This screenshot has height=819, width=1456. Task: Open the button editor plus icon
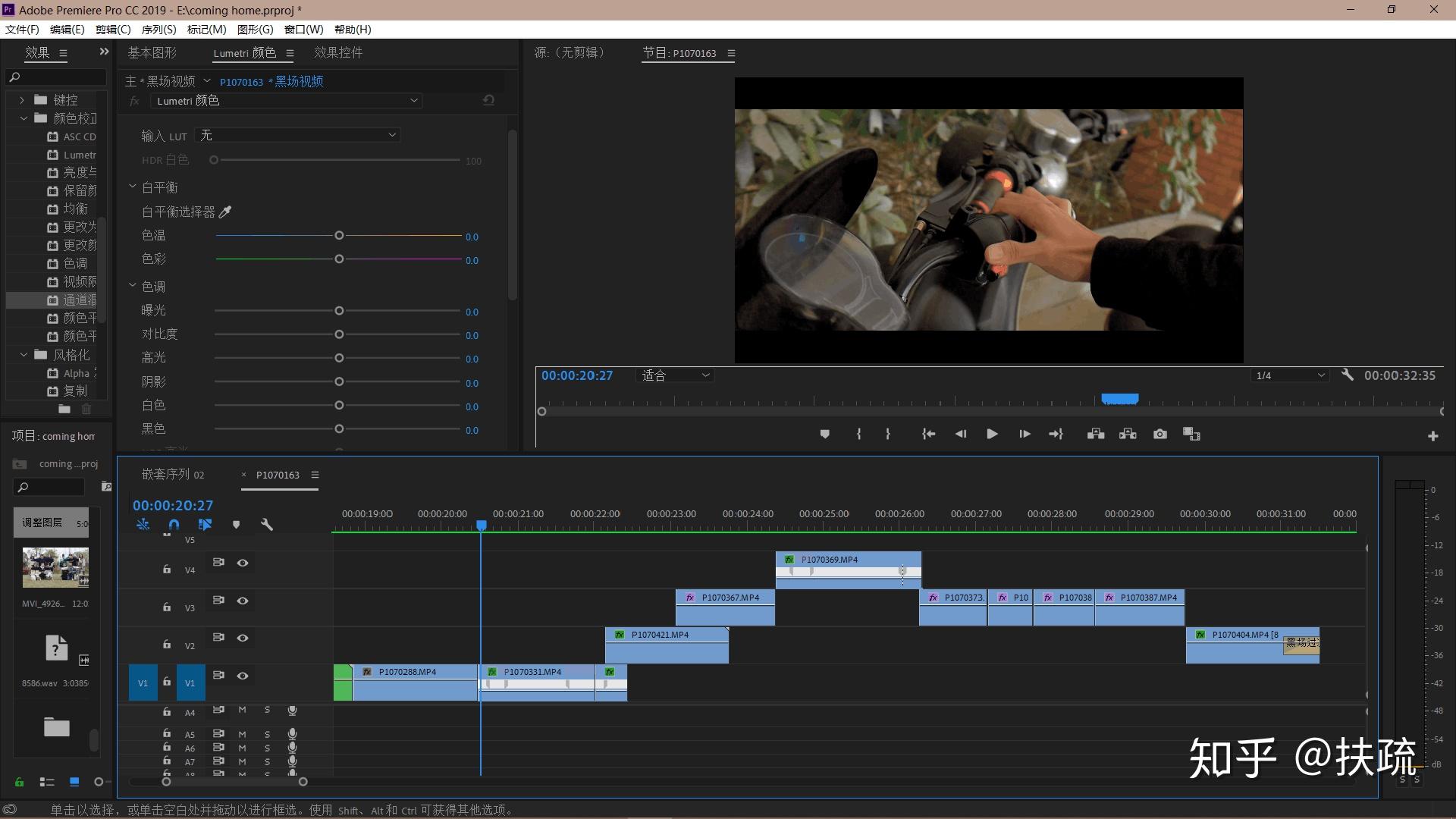[1432, 436]
